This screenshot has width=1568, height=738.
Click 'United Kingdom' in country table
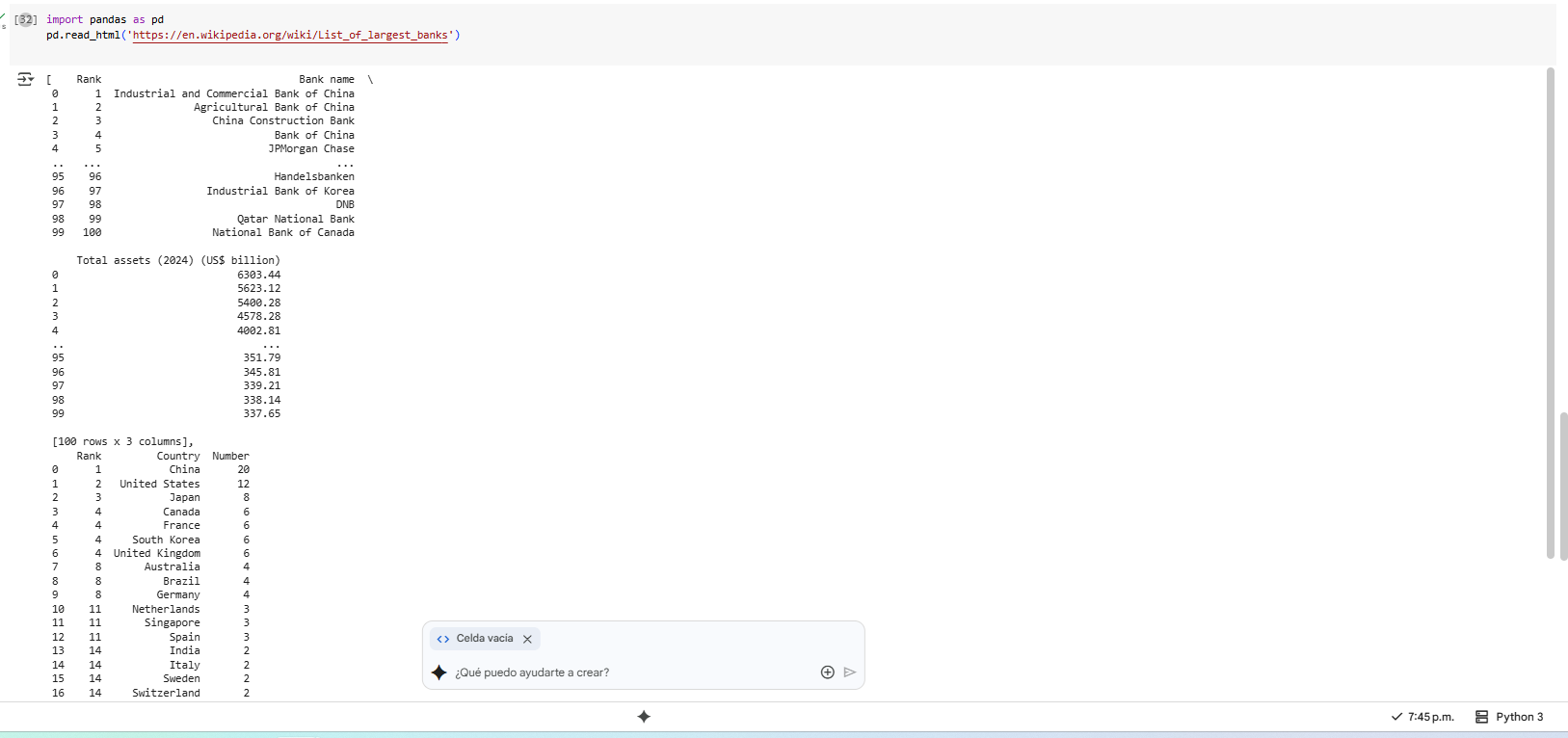point(157,553)
